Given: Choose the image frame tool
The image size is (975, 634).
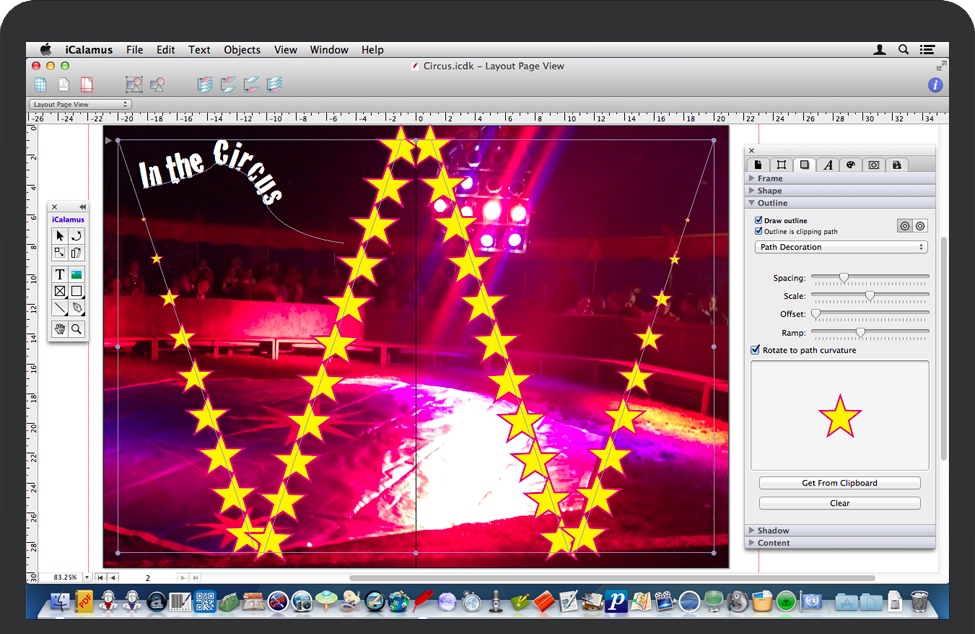Looking at the screenshot, I should (x=77, y=274).
